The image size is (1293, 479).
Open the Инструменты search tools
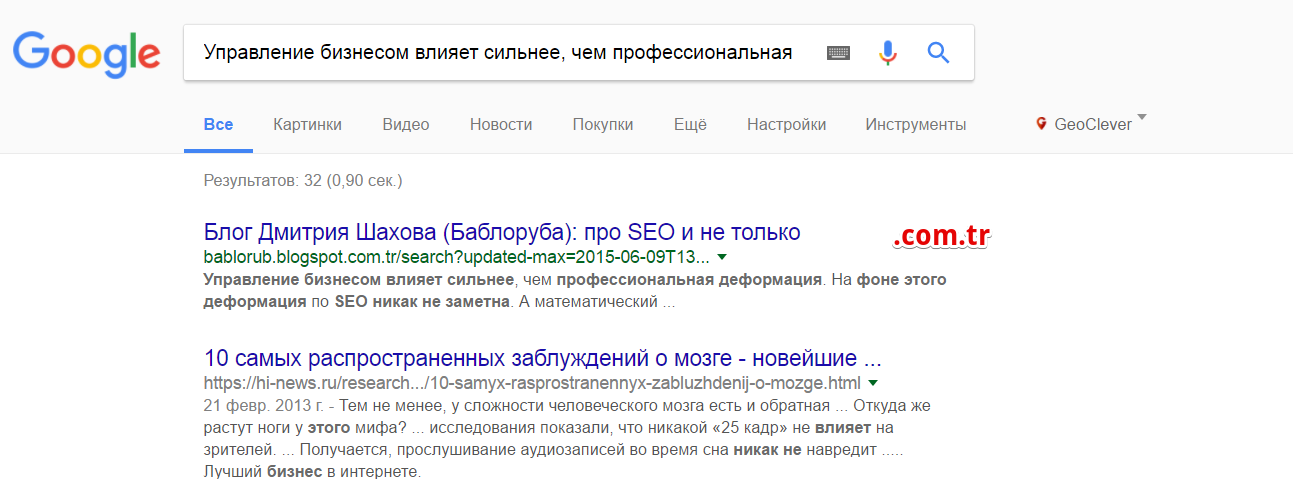click(x=915, y=125)
